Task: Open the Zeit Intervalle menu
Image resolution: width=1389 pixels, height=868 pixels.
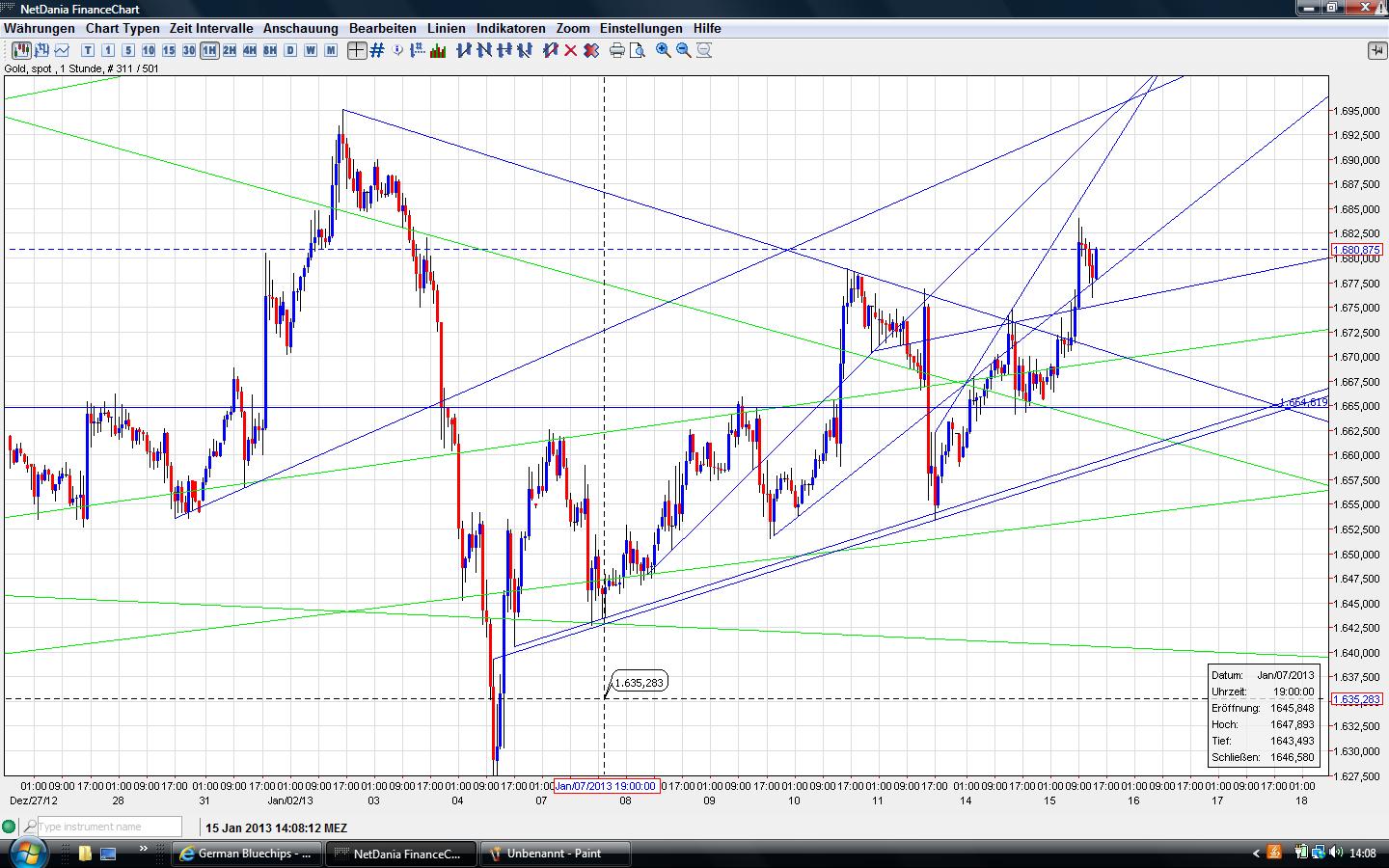Action: (210, 28)
